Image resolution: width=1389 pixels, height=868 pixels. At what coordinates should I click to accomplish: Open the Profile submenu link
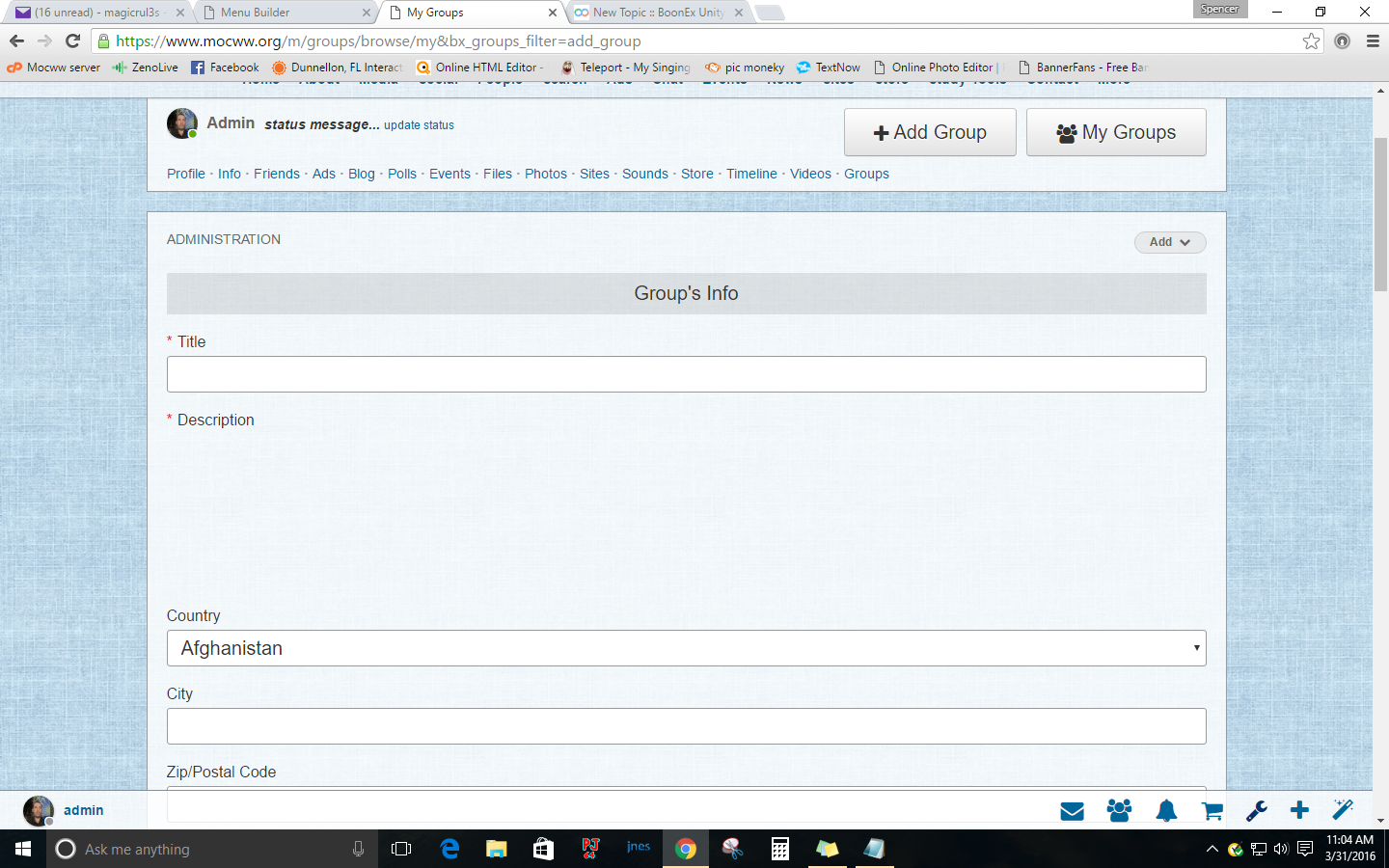coord(186,174)
